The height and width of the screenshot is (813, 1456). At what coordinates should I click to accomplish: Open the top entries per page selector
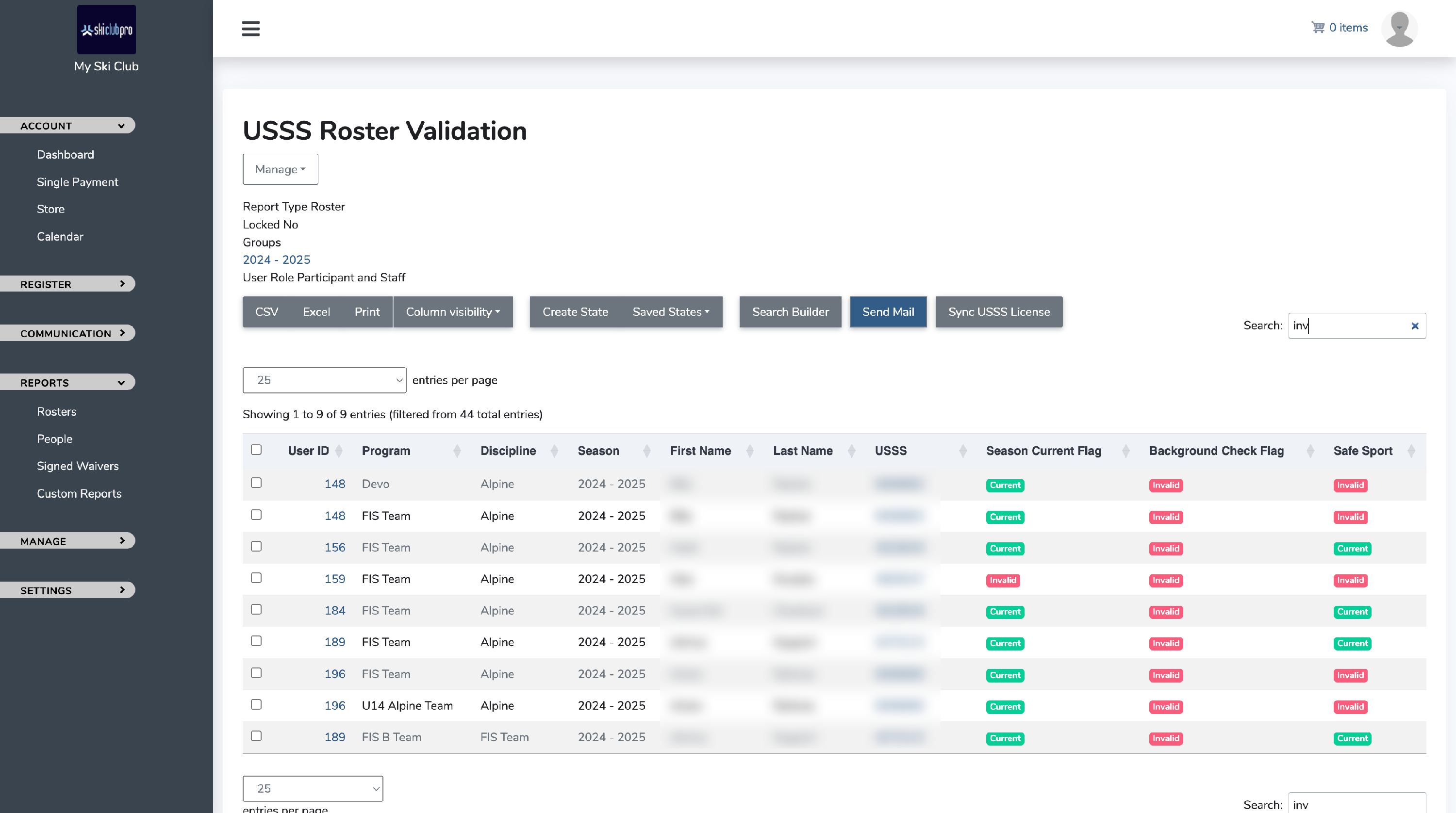click(x=324, y=380)
